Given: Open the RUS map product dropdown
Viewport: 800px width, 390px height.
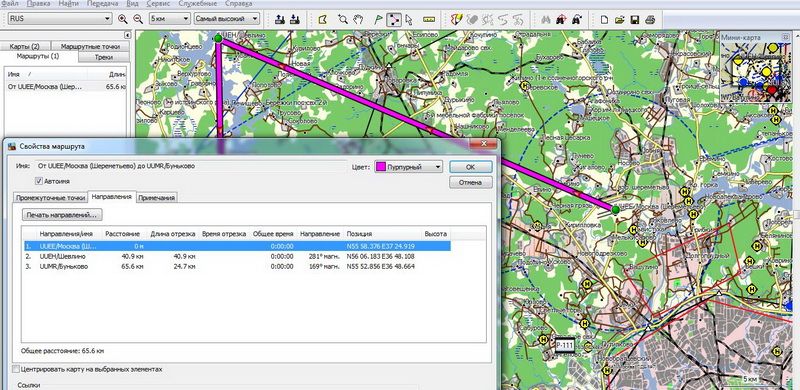Looking at the screenshot, I should point(60,19).
